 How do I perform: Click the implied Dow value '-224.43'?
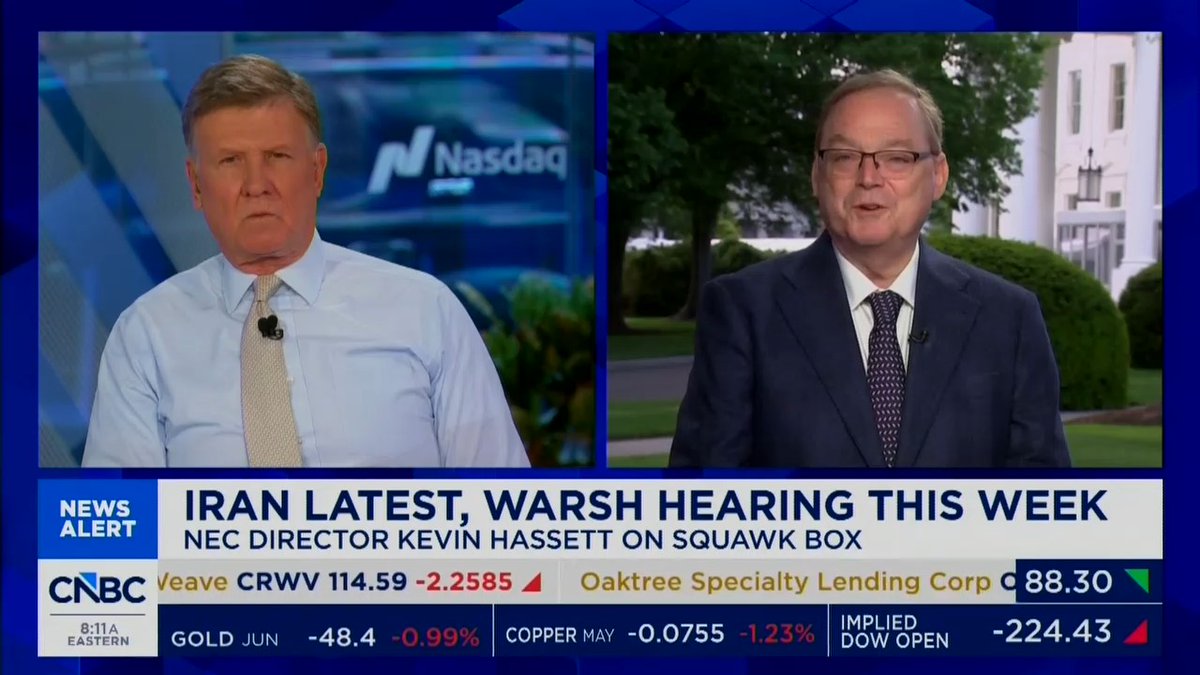tap(1051, 631)
